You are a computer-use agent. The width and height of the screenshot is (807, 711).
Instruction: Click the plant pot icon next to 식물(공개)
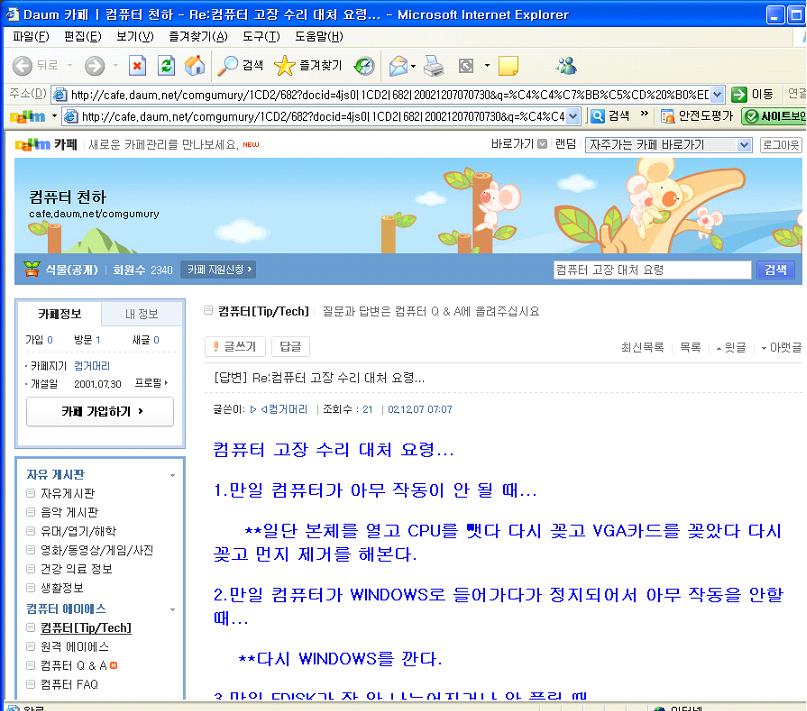[32, 269]
